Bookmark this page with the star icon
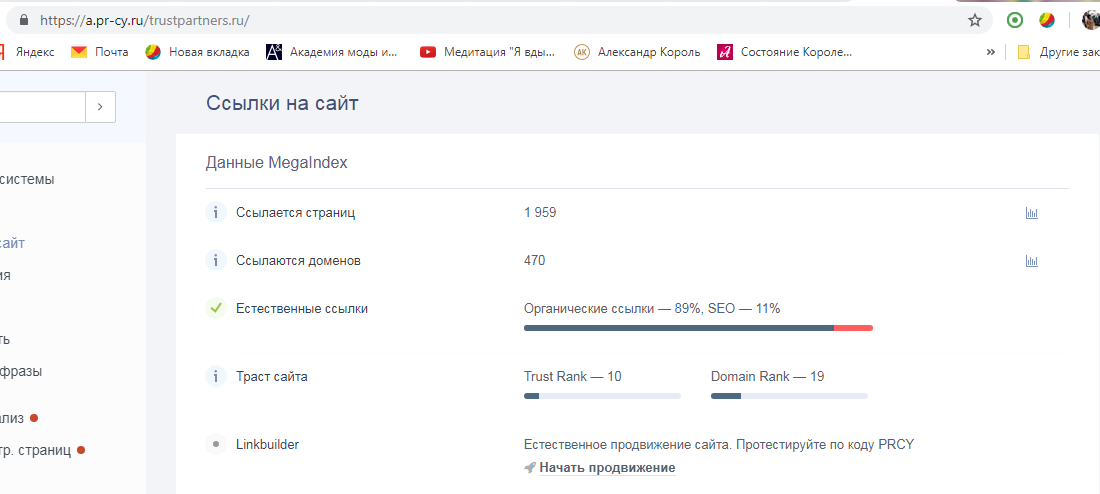 (x=975, y=20)
